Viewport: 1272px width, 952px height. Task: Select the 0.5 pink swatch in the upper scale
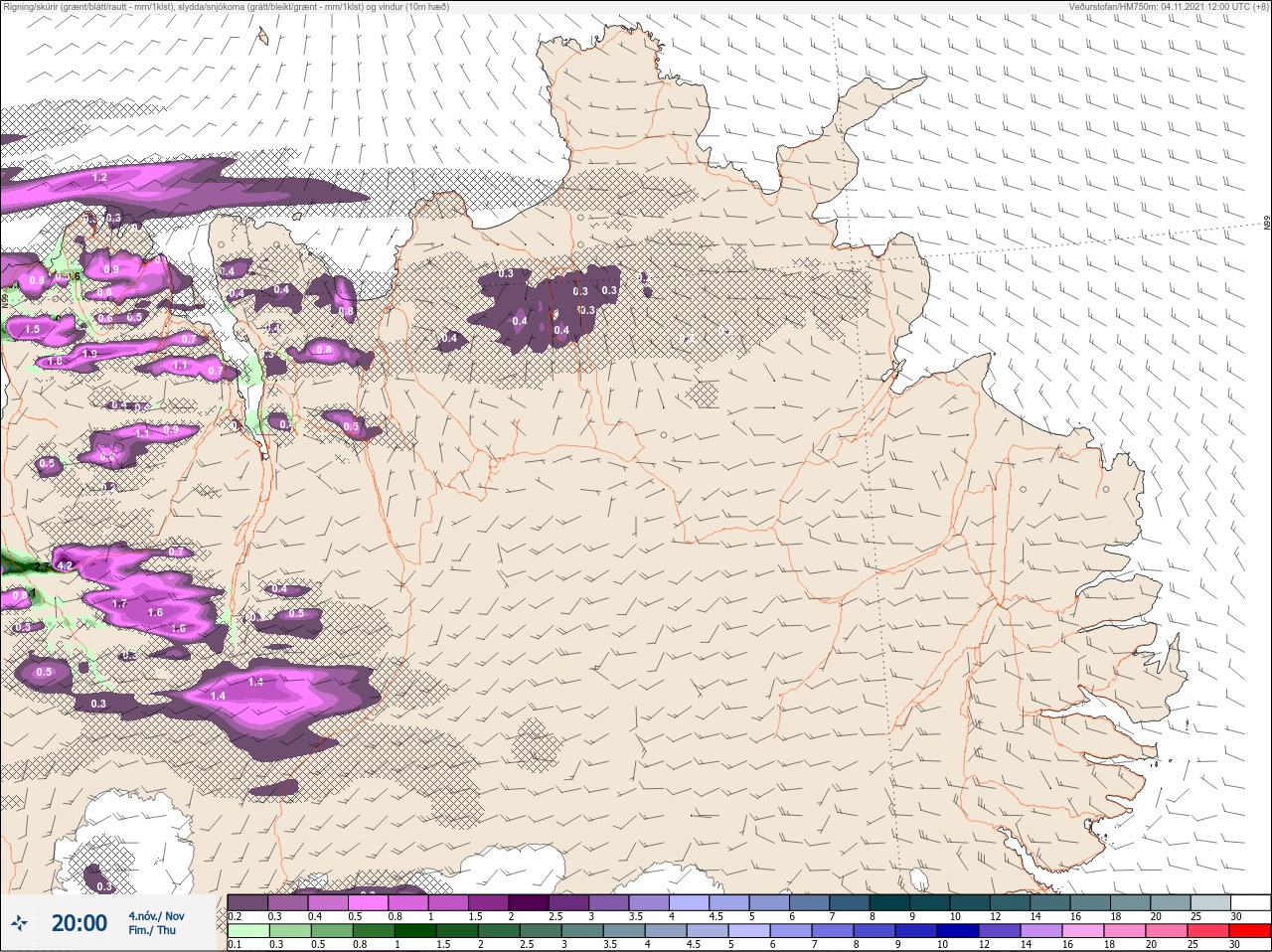point(368,902)
